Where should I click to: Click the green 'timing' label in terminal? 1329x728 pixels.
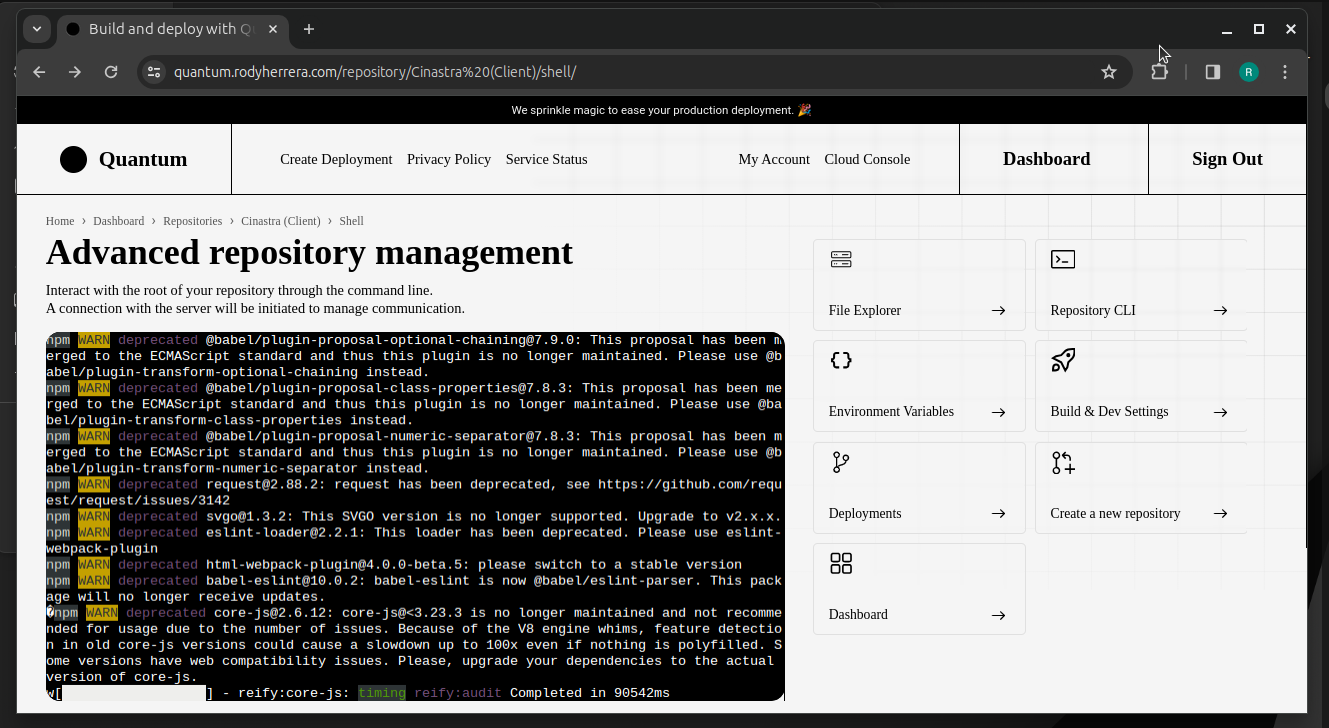point(382,693)
